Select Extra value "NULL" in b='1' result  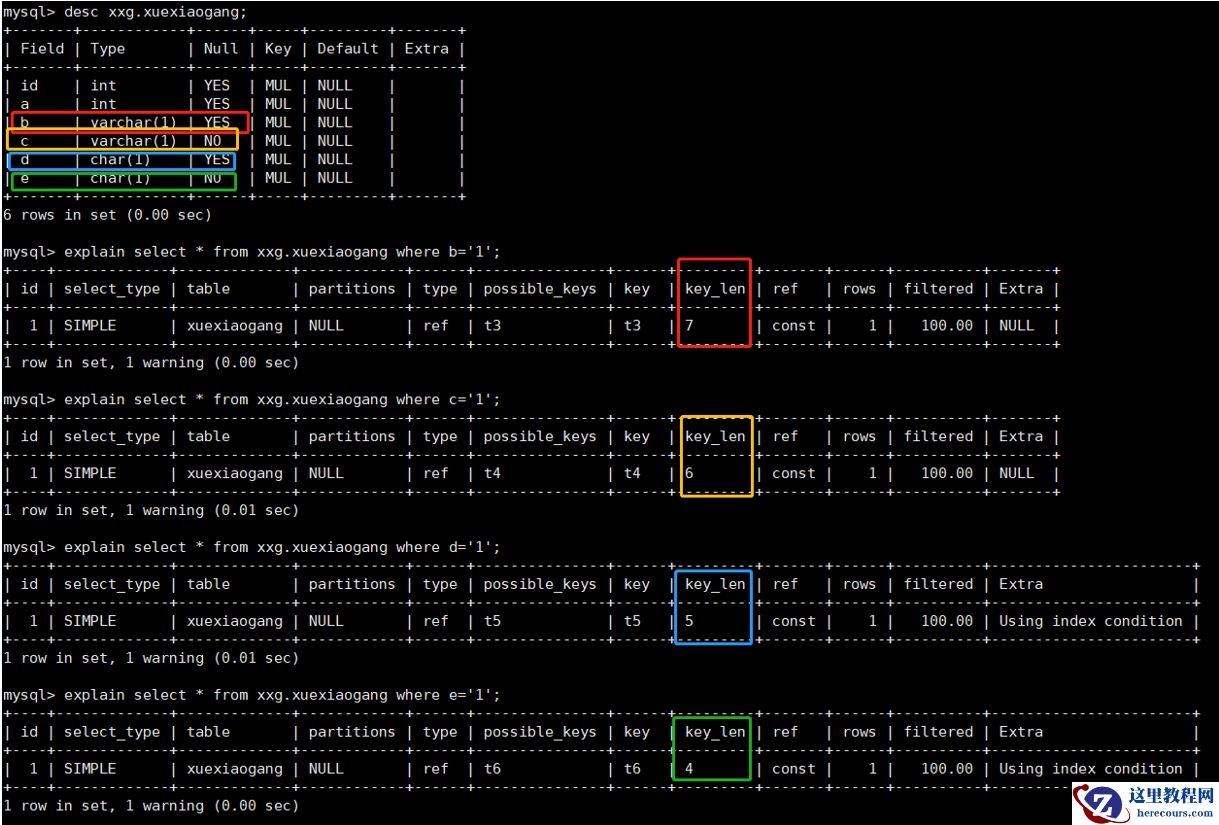pyautogui.click(x=1016, y=326)
